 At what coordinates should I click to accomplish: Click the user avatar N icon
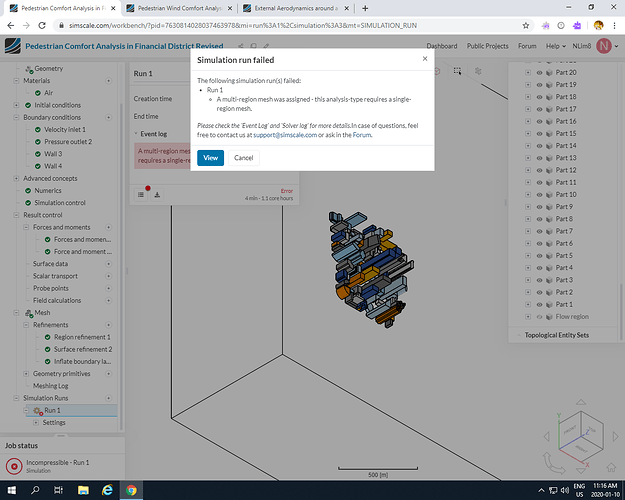[x=603, y=46]
